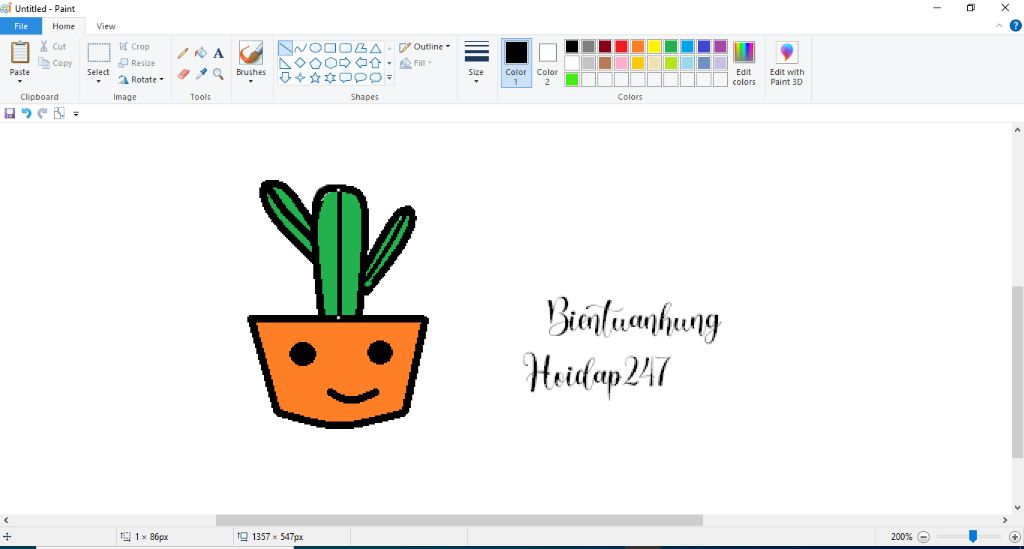1024x549 pixels.
Task: Pick the bright green custom color swatch
Action: 571,80
